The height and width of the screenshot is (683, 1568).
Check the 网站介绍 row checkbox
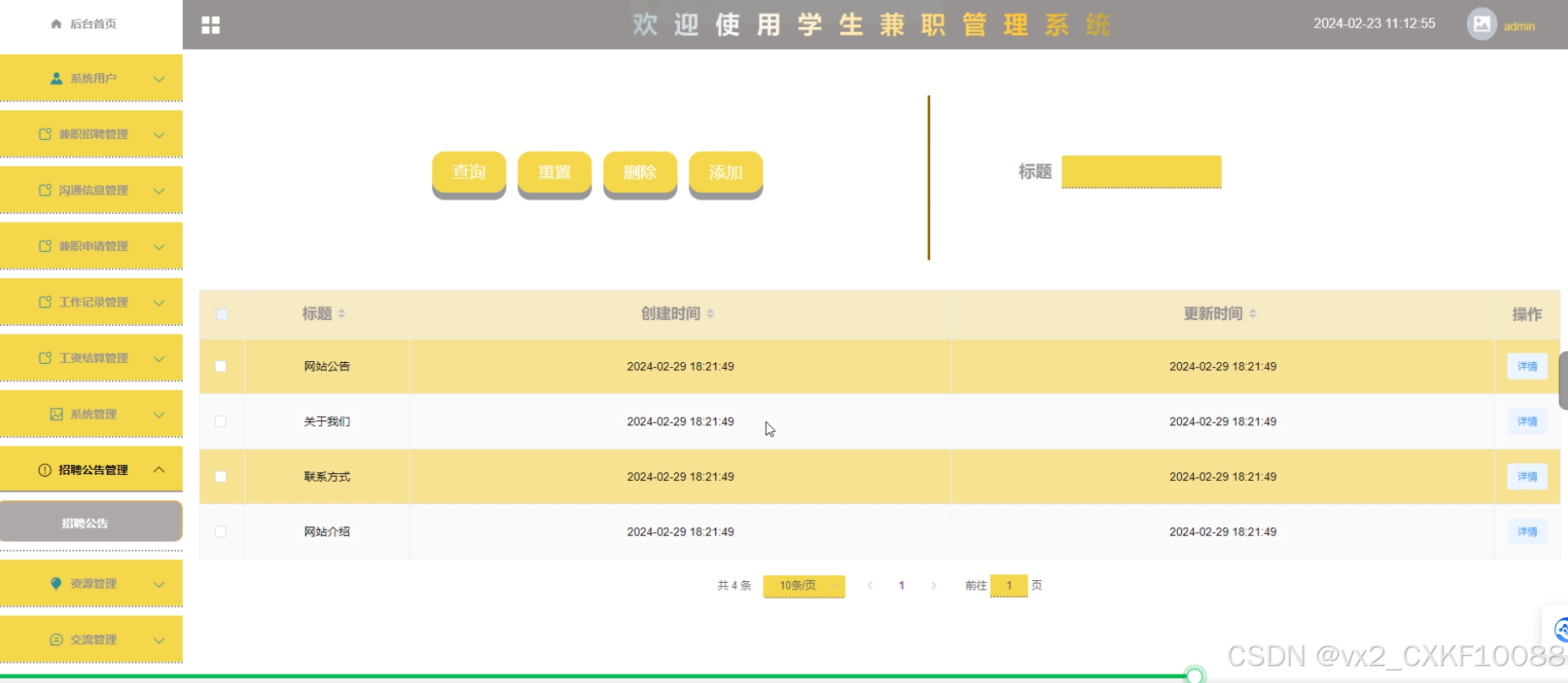tap(221, 531)
